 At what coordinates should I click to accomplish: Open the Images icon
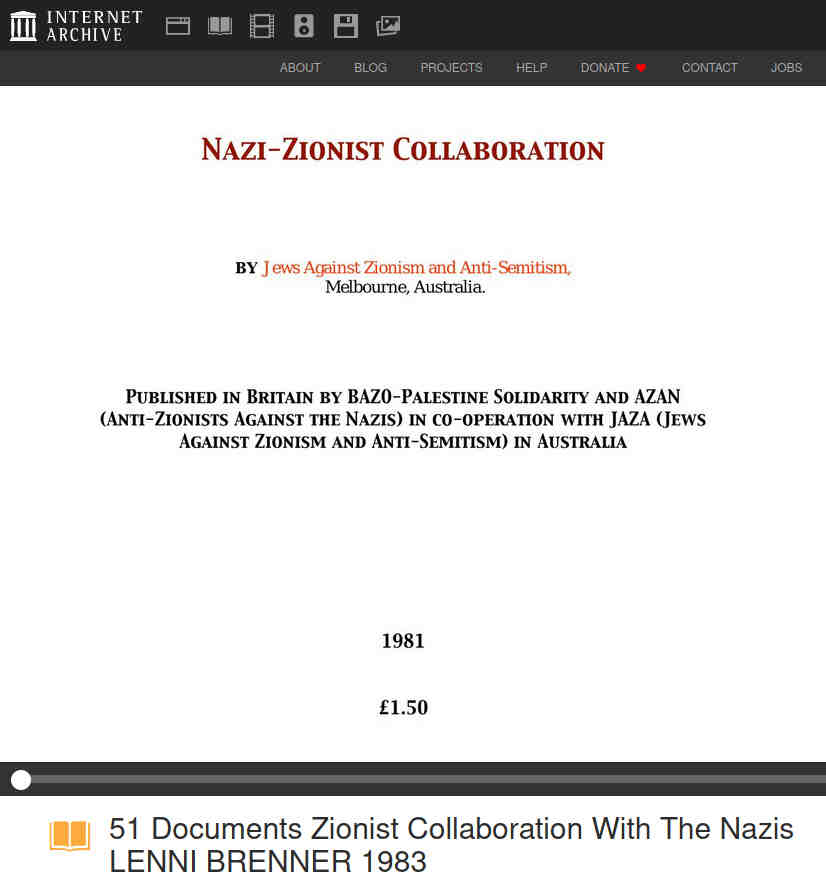pos(388,26)
